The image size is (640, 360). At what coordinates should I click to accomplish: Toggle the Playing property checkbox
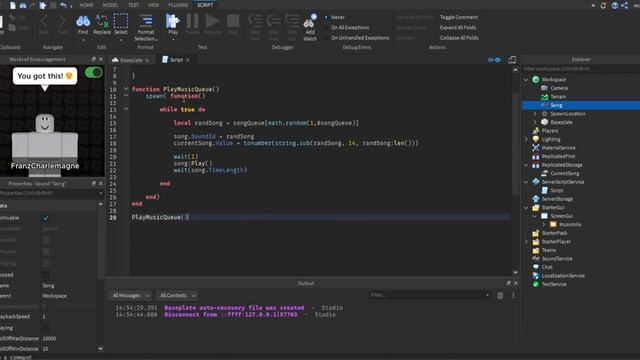coord(46,328)
